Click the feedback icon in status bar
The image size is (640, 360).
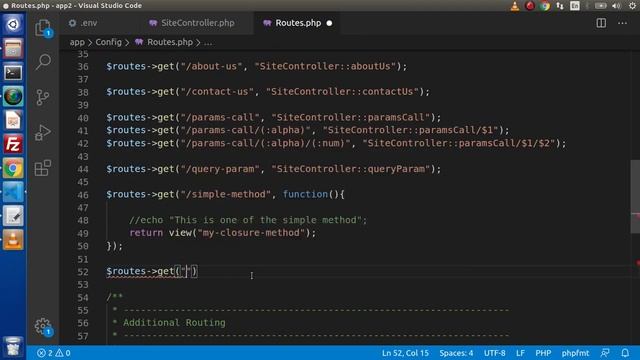[605, 353]
